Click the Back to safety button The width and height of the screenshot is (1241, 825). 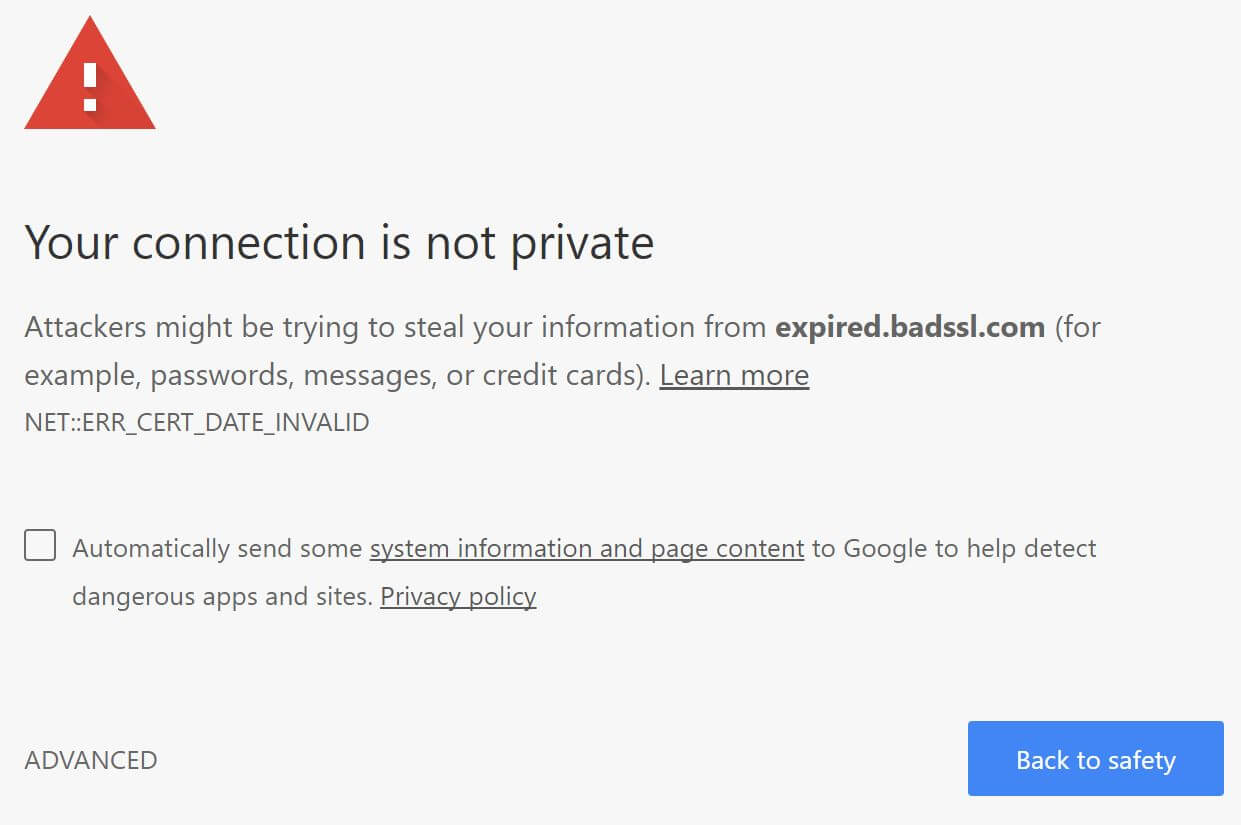tap(1095, 759)
